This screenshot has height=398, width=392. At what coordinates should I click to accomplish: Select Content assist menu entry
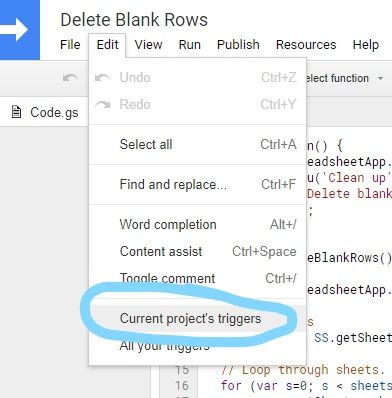click(197, 251)
